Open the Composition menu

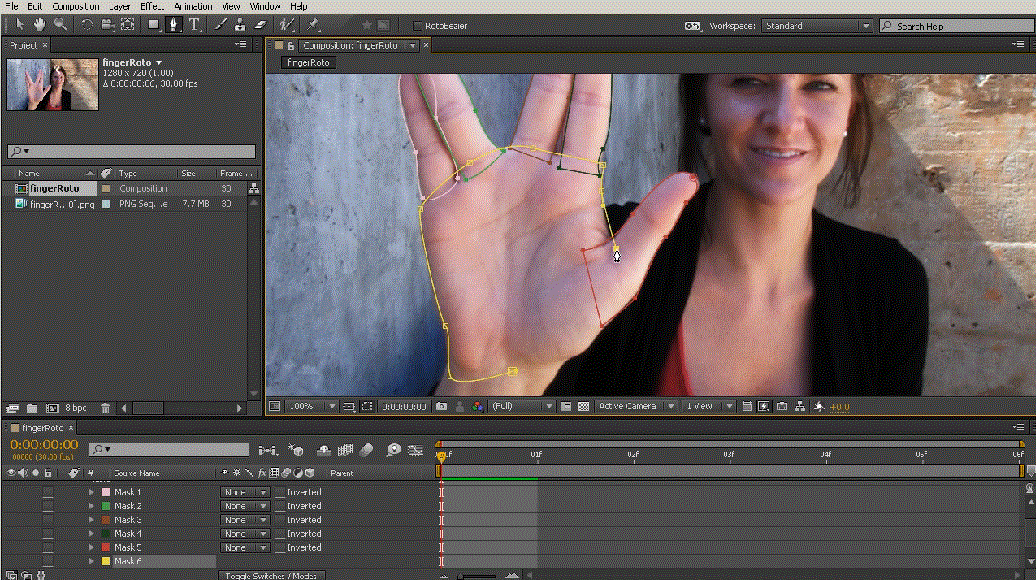[x=76, y=6]
